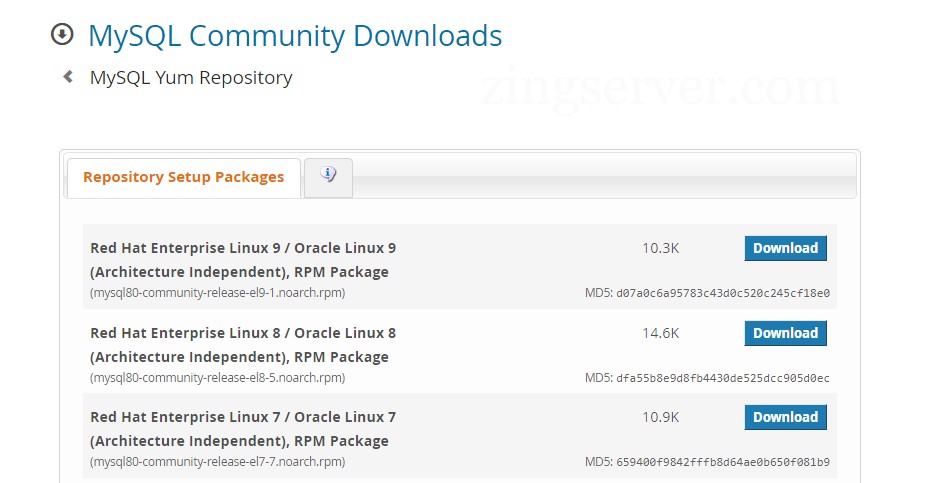Click the 10.3K file size text

[x=660, y=248]
